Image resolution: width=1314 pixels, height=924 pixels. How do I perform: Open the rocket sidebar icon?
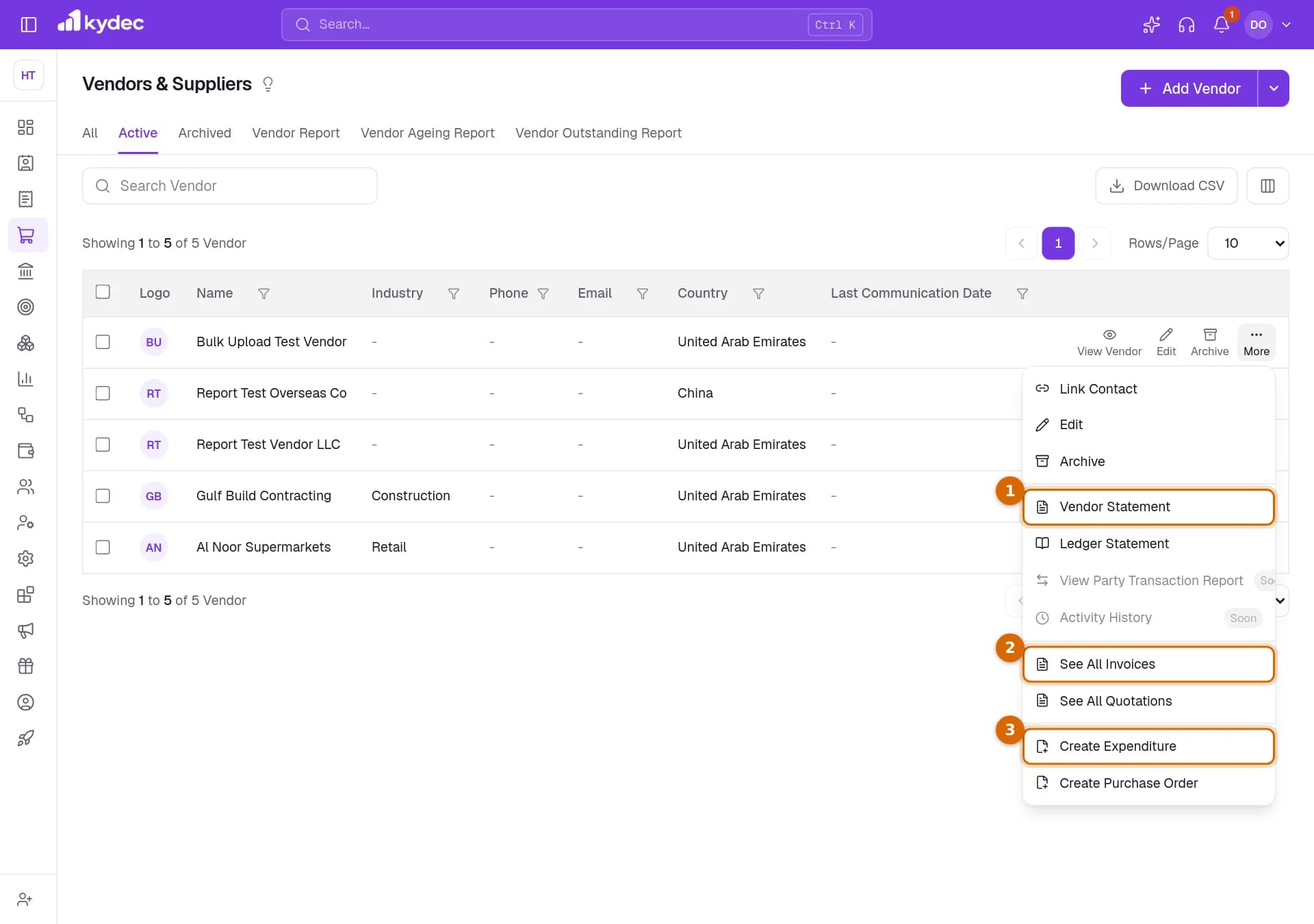pos(26,738)
